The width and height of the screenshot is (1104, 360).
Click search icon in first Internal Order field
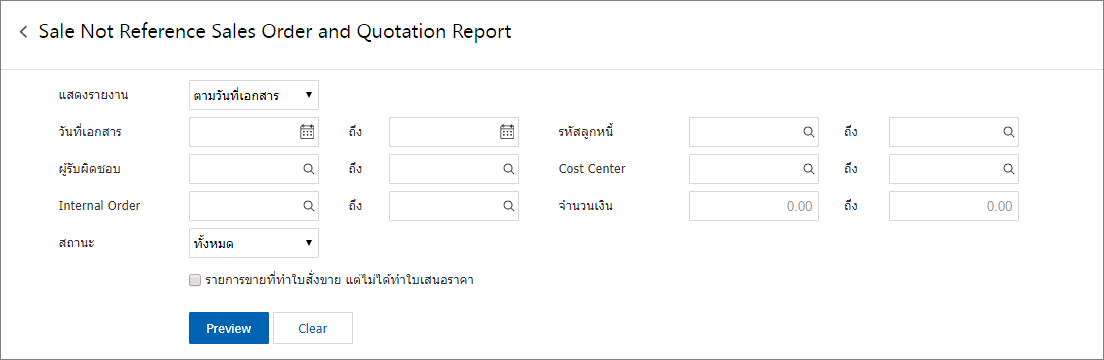pos(308,206)
